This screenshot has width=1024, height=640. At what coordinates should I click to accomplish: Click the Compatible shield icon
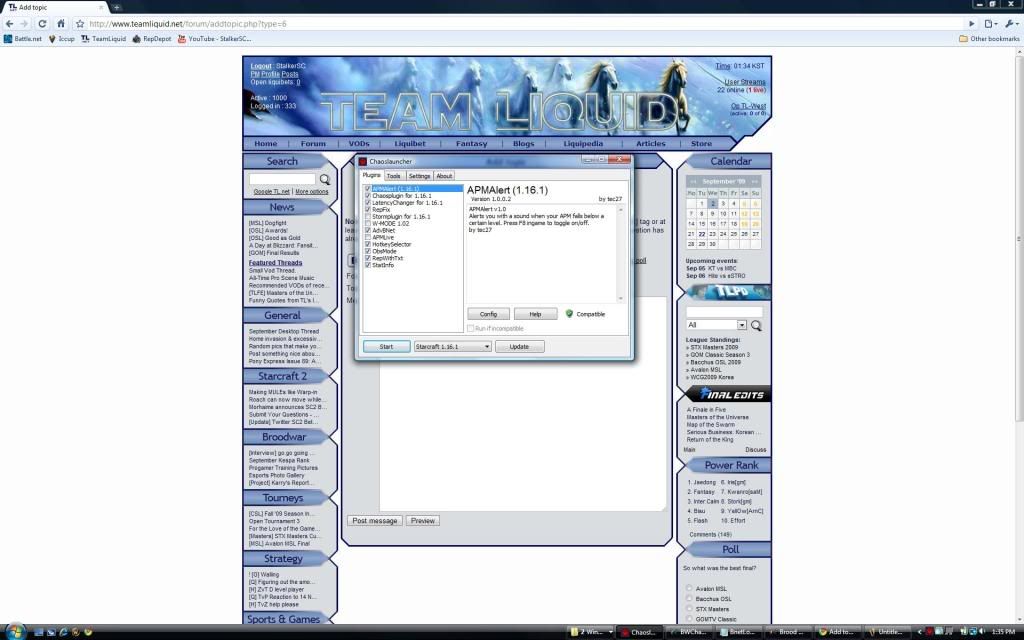569,314
